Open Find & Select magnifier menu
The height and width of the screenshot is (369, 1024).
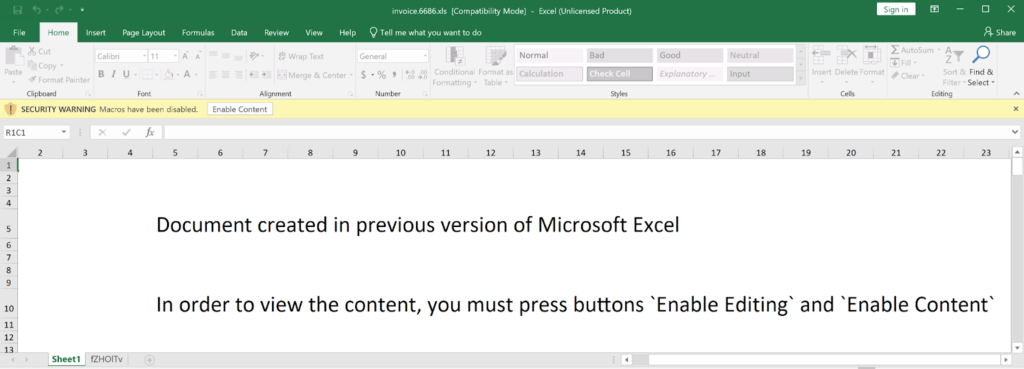coord(982,66)
